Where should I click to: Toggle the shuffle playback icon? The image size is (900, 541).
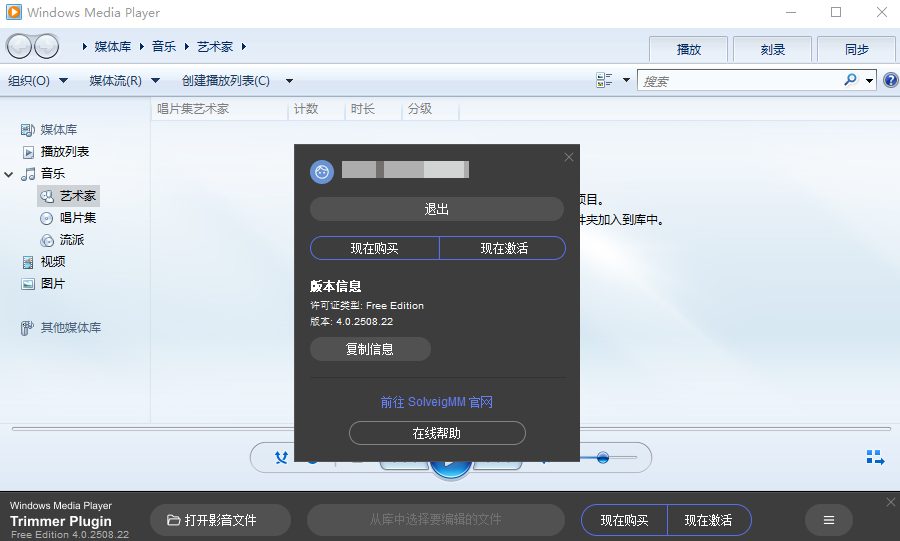click(281, 457)
